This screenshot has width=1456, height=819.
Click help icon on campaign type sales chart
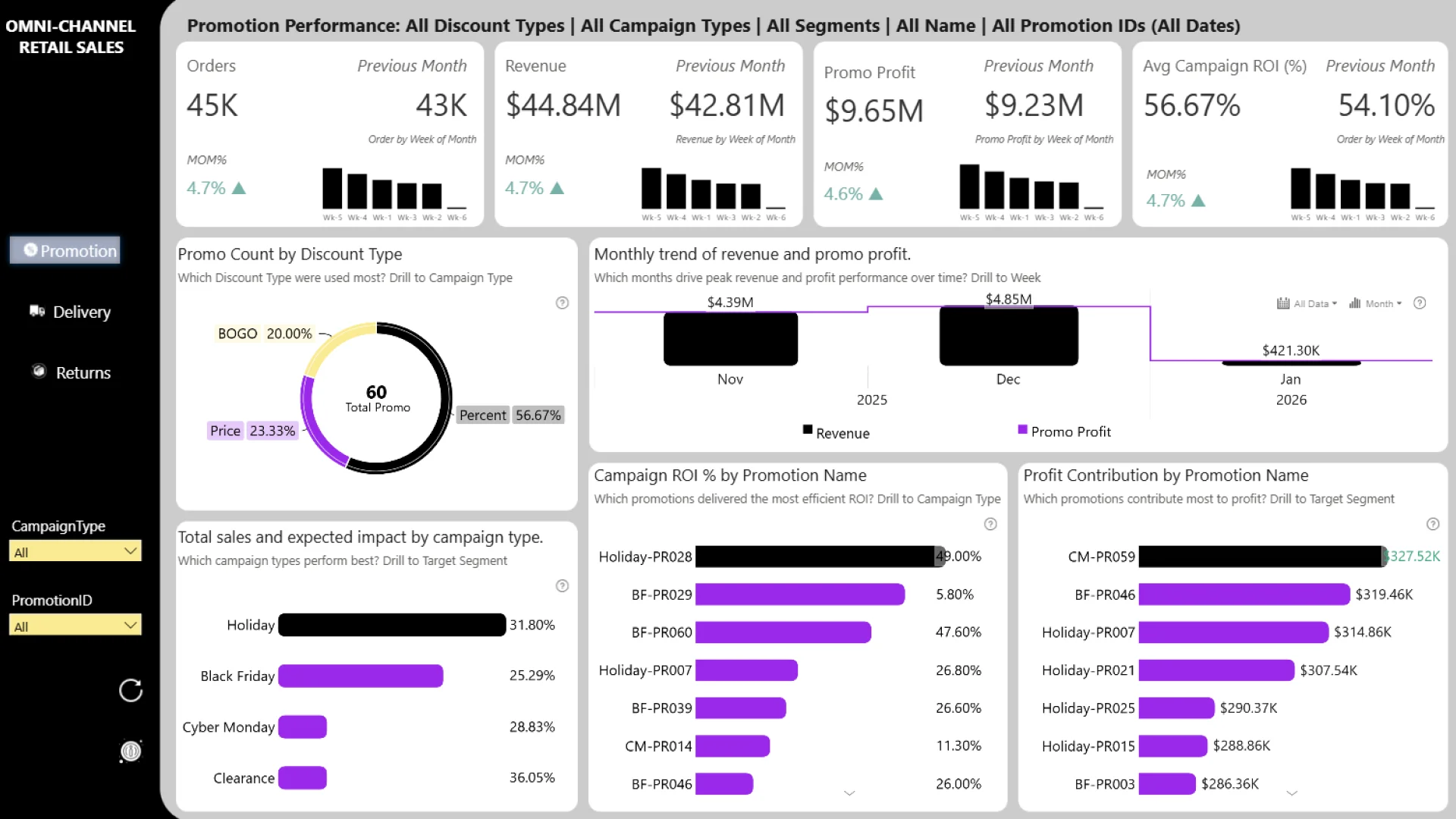click(x=562, y=585)
